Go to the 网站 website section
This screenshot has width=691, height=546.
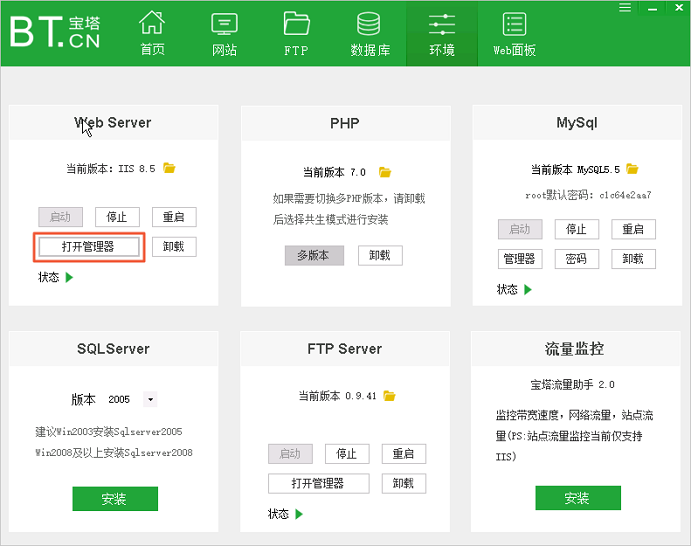pyautogui.click(x=224, y=33)
